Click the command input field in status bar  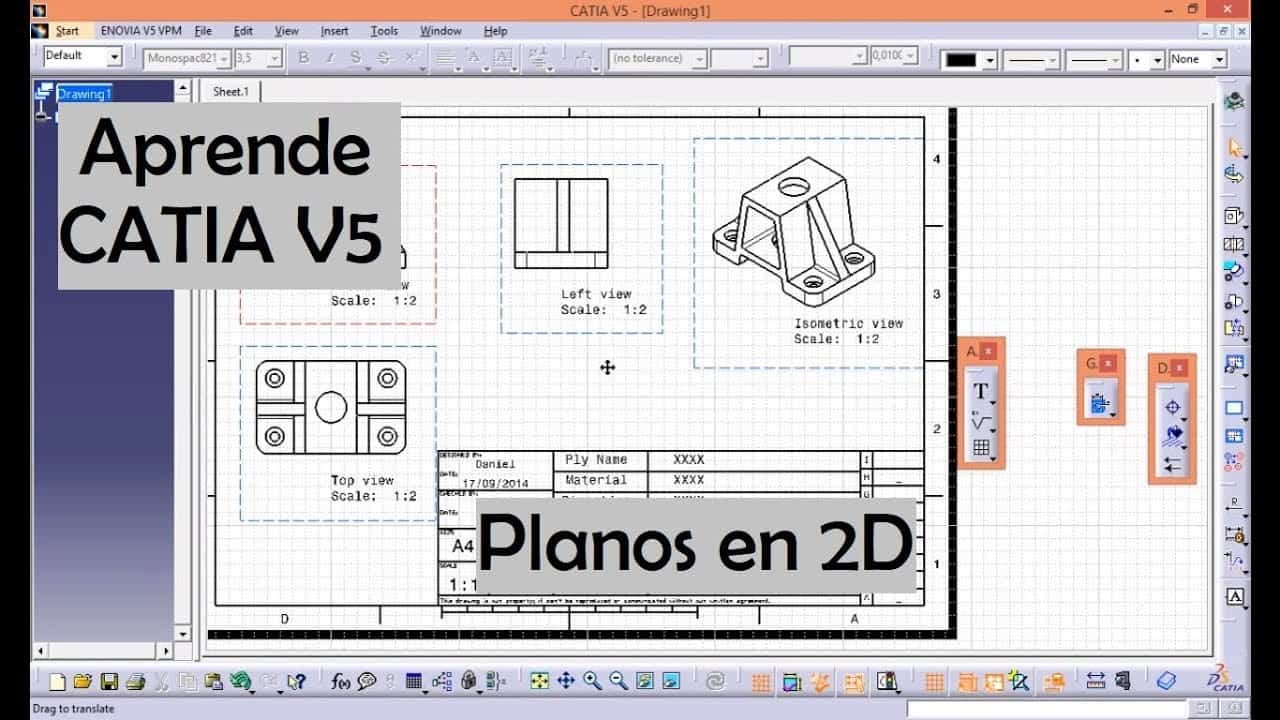1048,709
